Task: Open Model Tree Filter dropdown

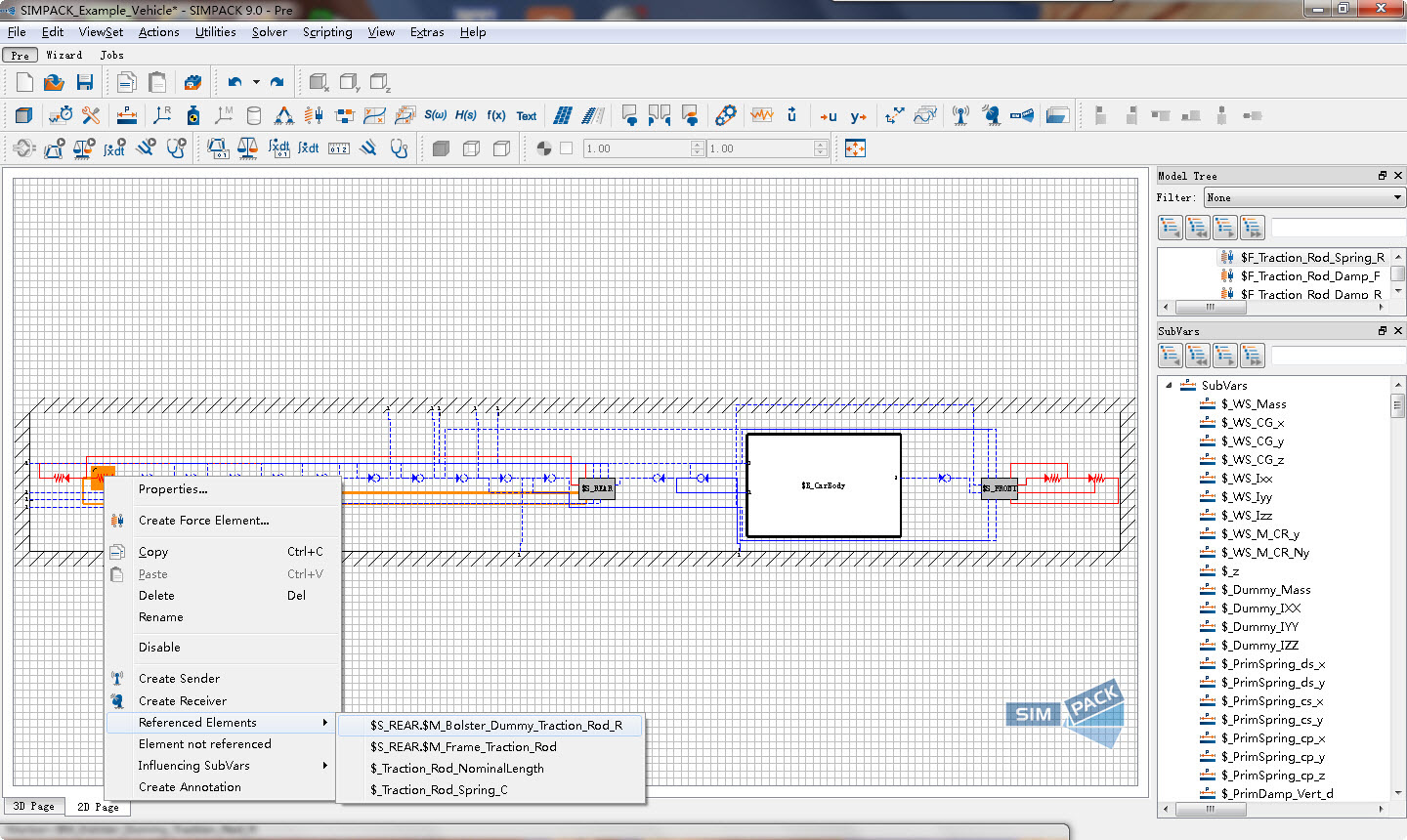Action: click(x=1304, y=197)
